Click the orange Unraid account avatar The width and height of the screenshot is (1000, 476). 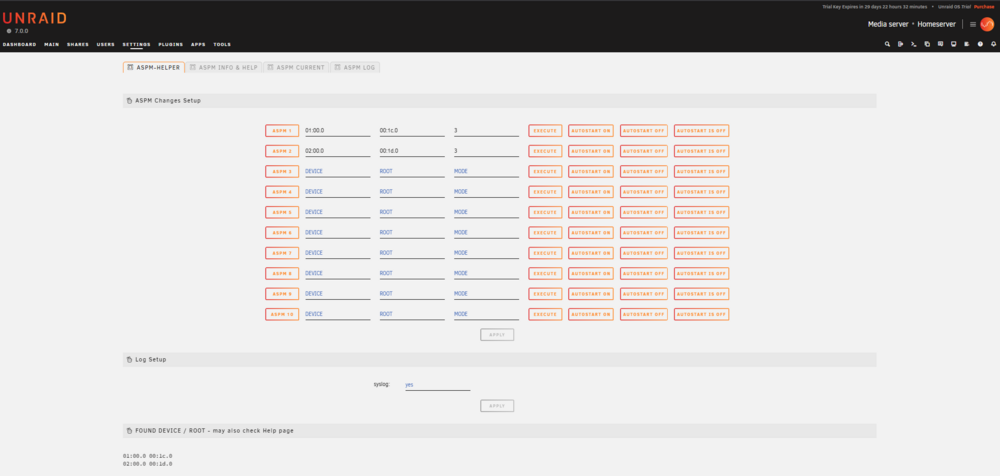tap(987, 24)
